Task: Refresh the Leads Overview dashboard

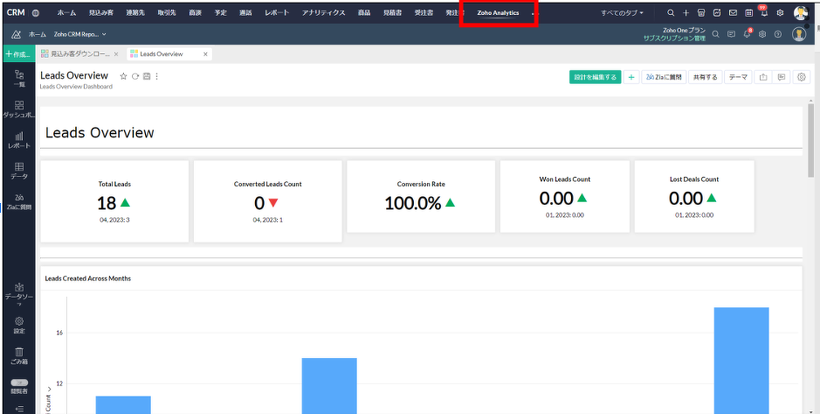Action: [134, 76]
